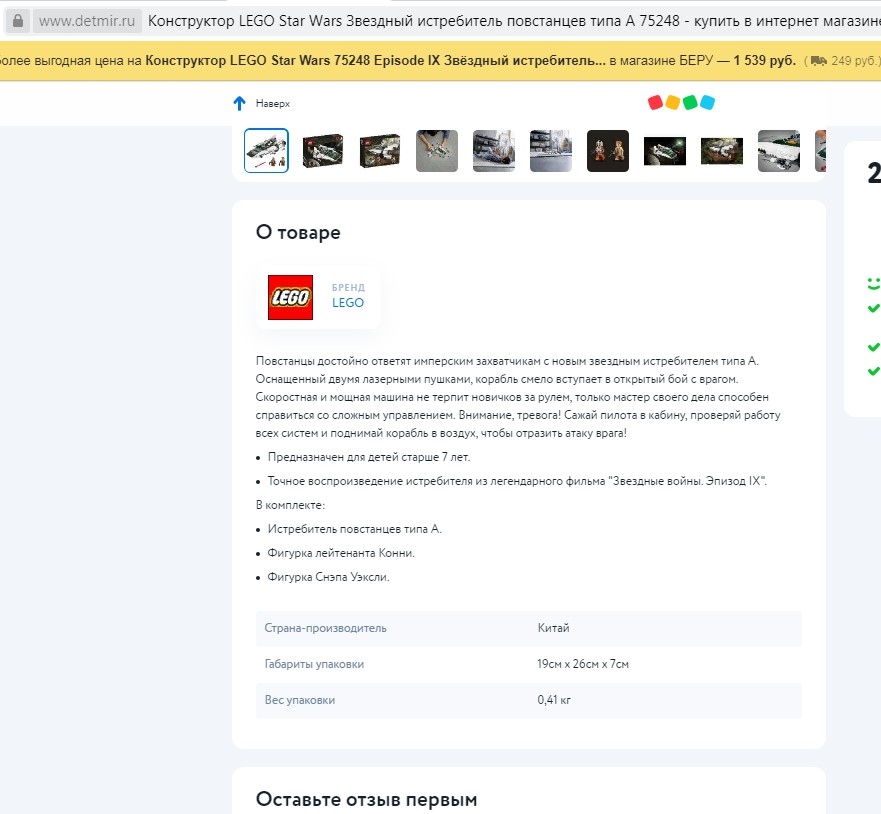Image resolution: width=881 pixels, height=814 pixels.
Task: Select the second thumbnail showing box front
Action: (323, 151)
